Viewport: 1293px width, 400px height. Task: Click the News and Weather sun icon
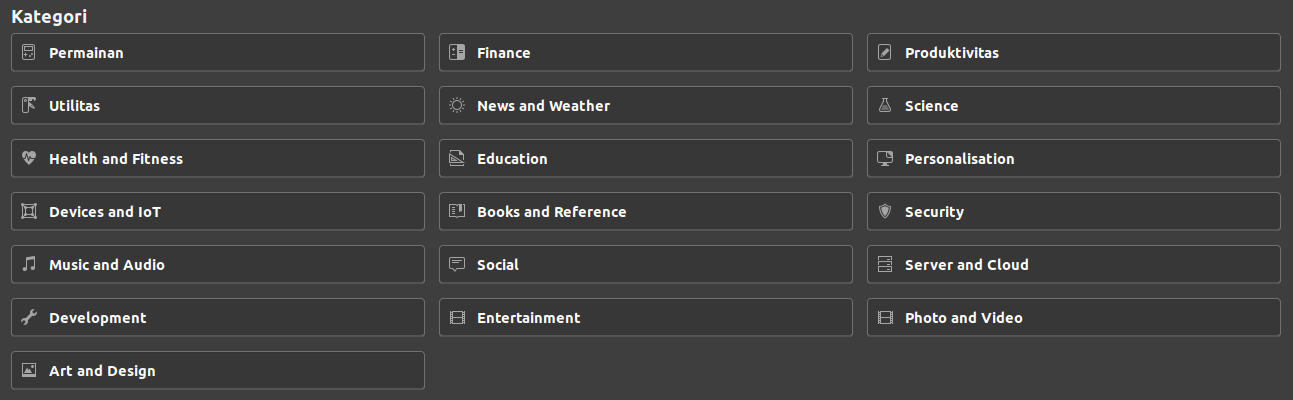[x=457, y=106]
